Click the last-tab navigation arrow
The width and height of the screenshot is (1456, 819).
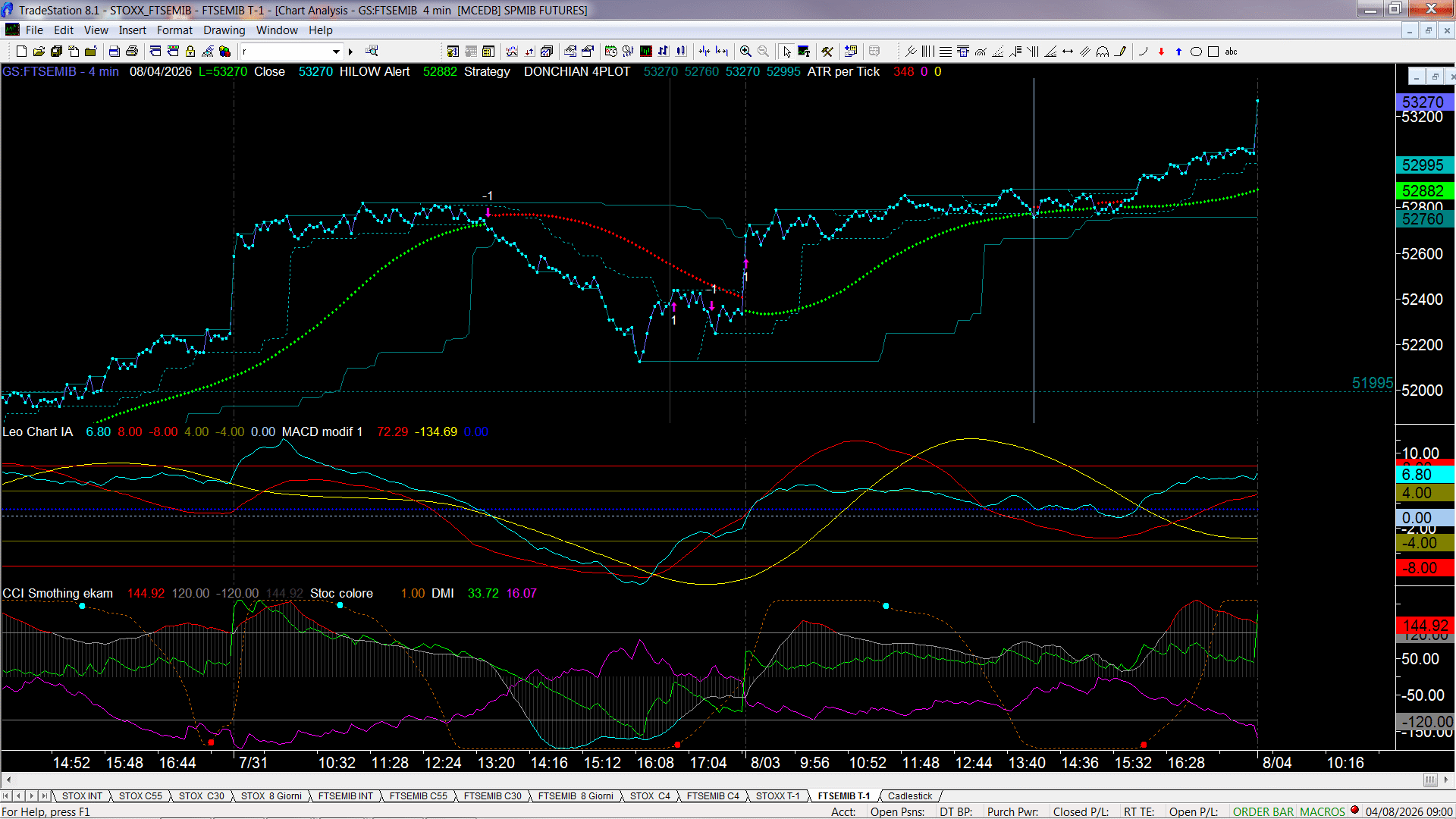(x=45, y=796)
